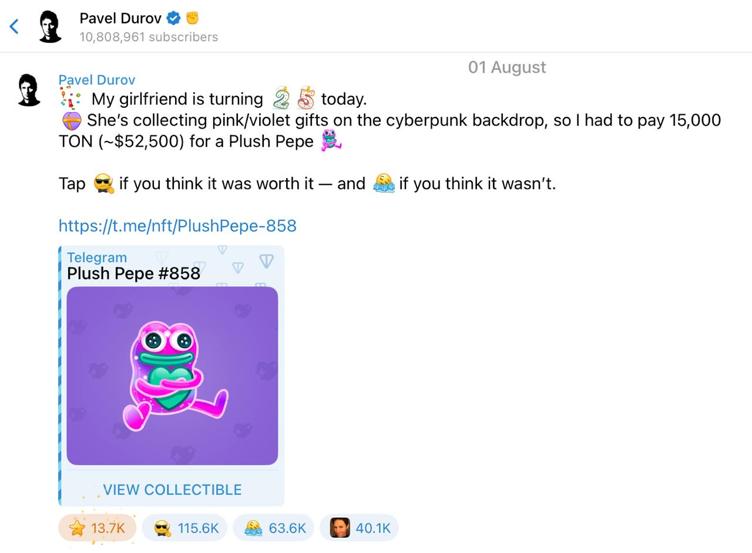Click the number 2 candle emoji
Image resolution: width=752 pixels, height=553 pixels.
click(x=281, y=98)
